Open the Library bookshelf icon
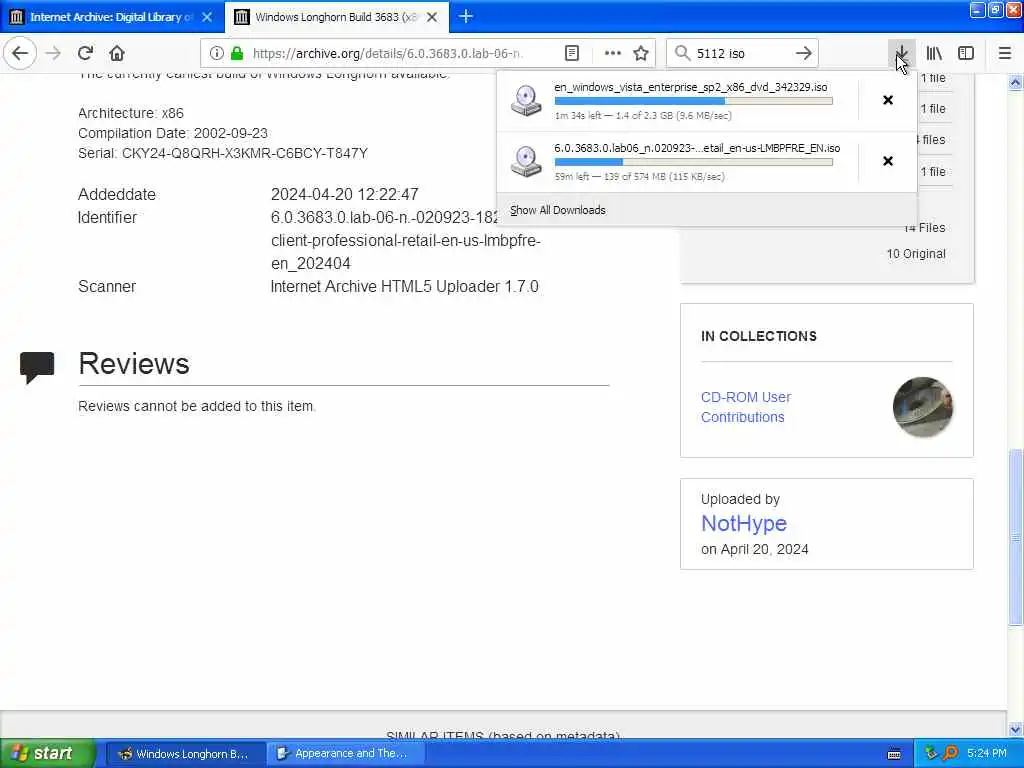The image size is (1024, 768). pyautogui.click(x=934, y=54)
